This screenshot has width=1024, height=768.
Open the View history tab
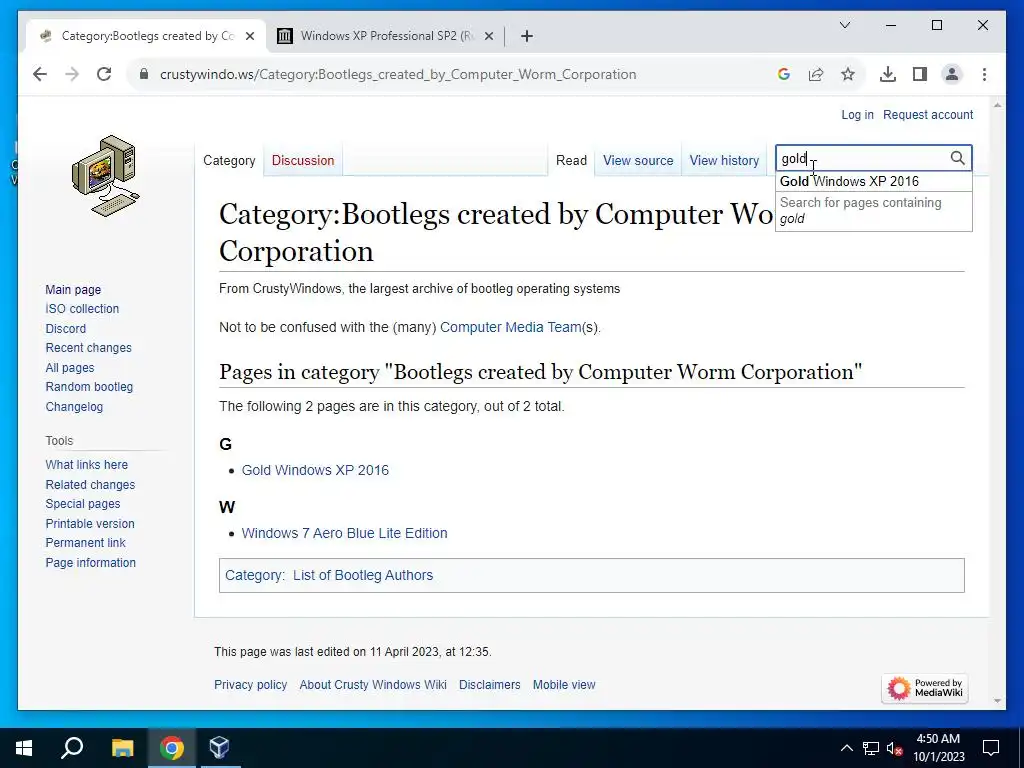(724, 161)
